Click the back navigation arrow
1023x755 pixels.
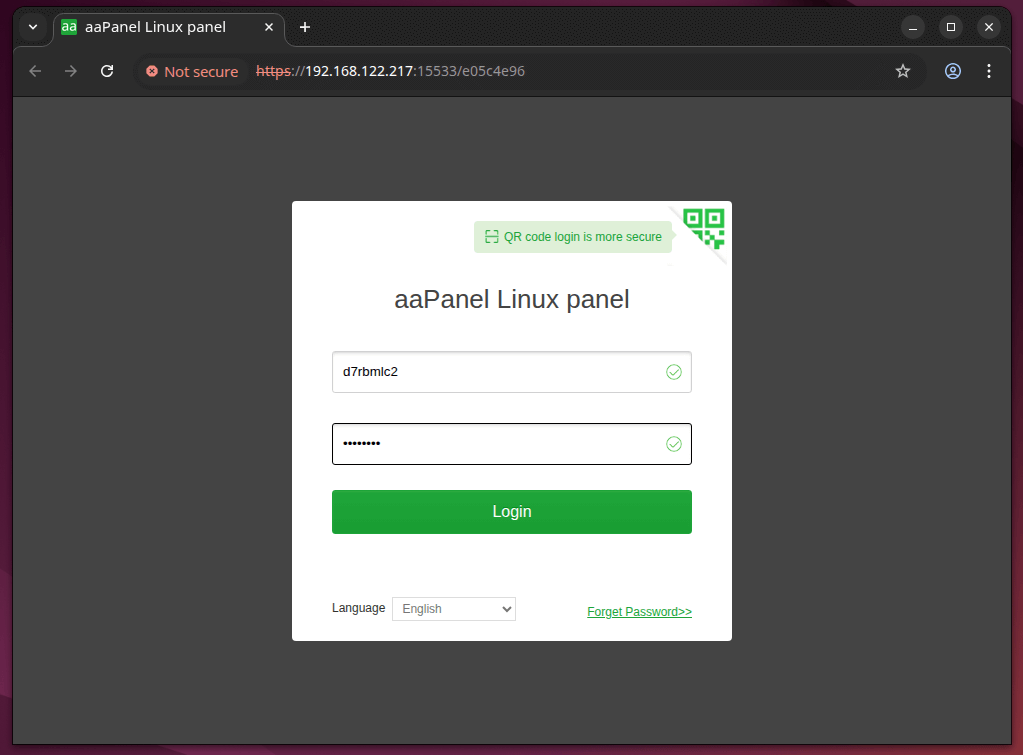(x=34, y=71)
